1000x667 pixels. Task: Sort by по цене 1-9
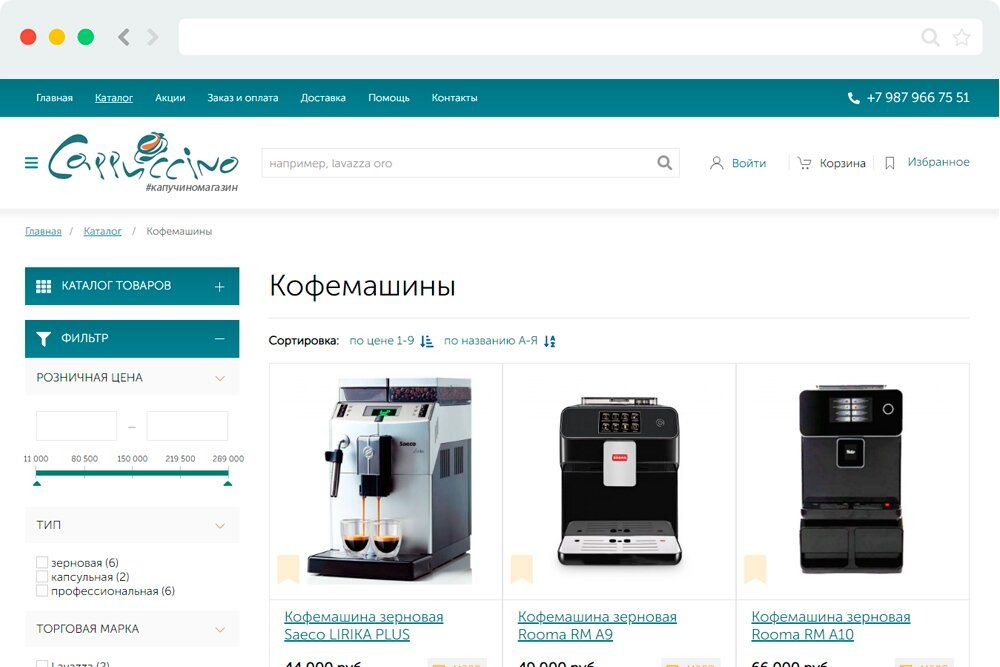pyautogui.click(x=382, y=341)
